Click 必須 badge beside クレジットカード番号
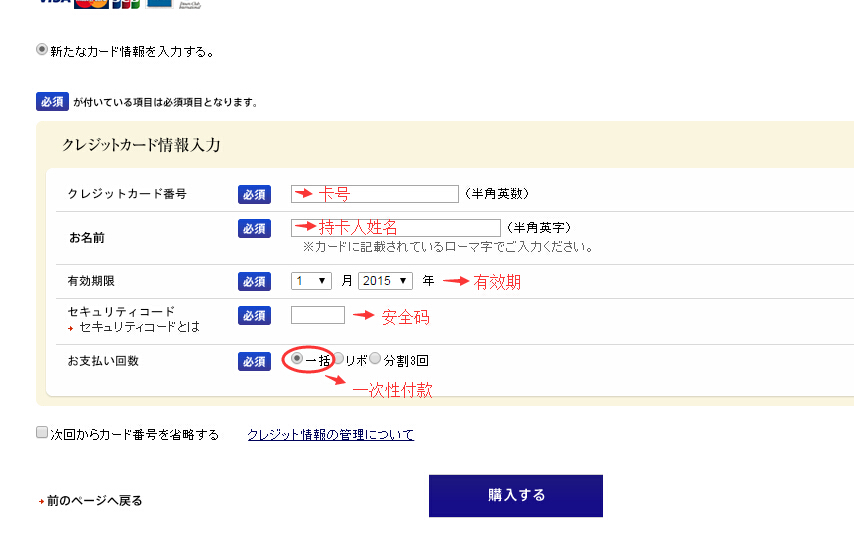This screenshot has width=854, height=543. 254,194
